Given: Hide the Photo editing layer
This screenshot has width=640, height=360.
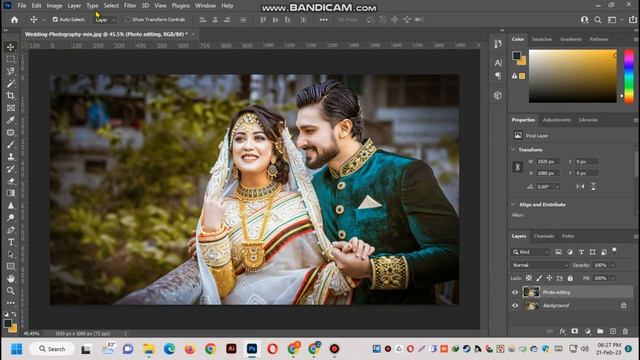Looking at the screenshot, I should tap(515, 292).
